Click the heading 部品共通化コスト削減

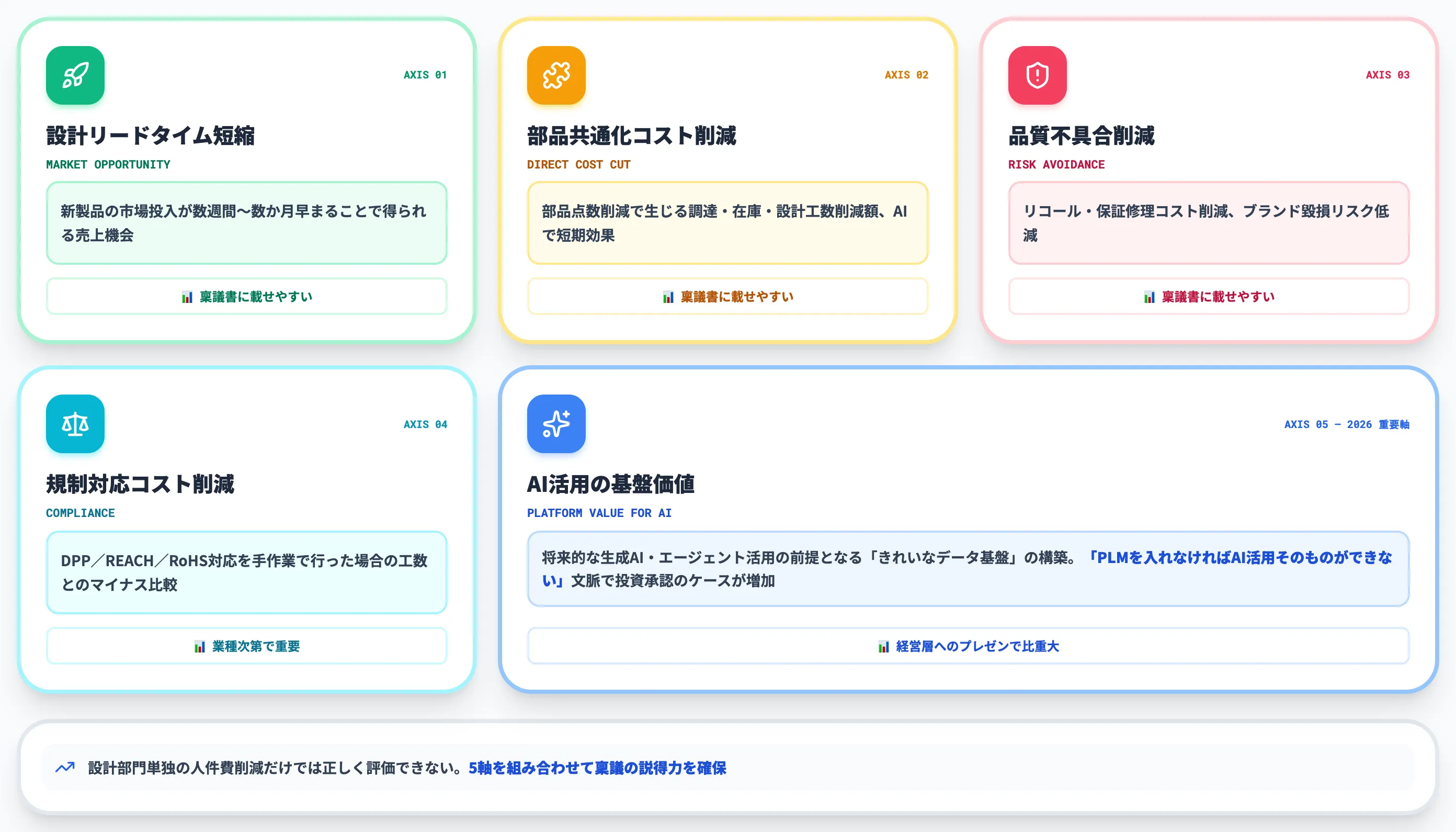[631, 136]
